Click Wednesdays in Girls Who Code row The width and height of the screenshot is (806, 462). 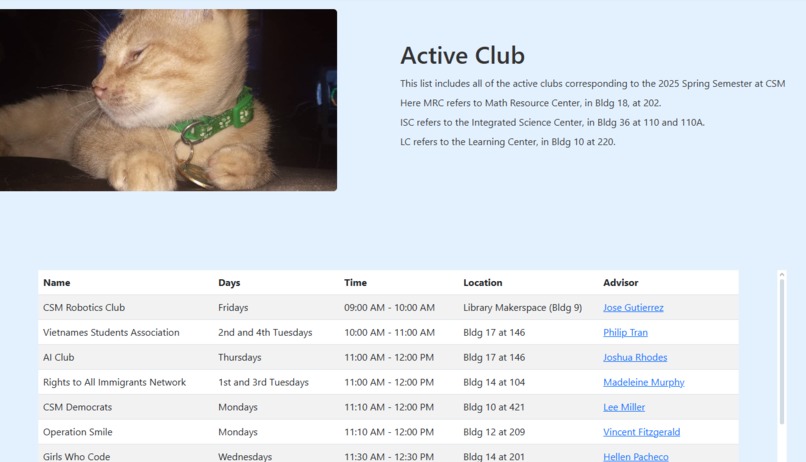tap(245, 456)
